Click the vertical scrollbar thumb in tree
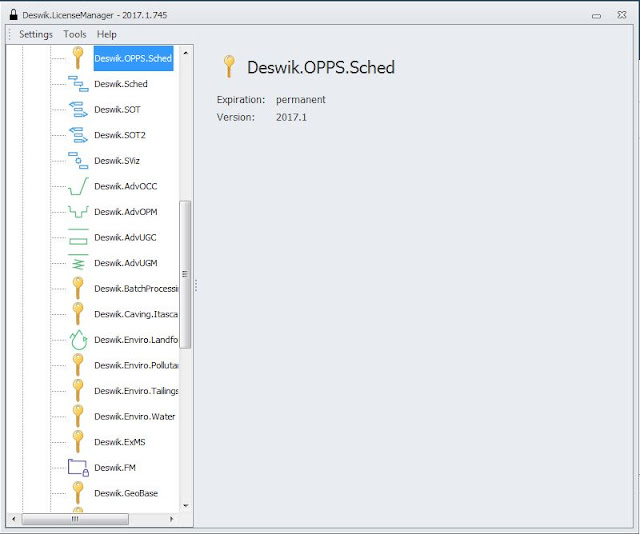640x534 pixels. coord(185,274)
